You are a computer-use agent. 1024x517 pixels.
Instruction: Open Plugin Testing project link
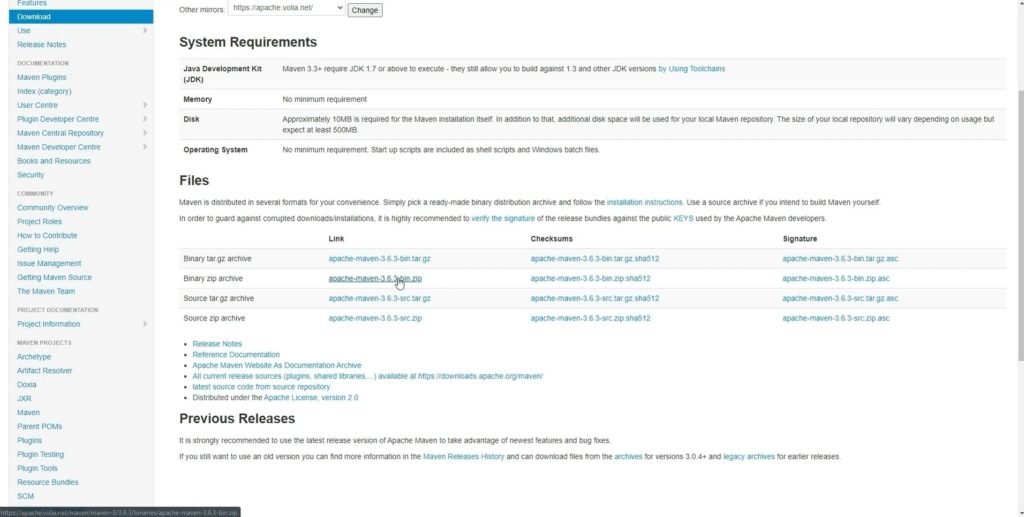pos(40,454)
